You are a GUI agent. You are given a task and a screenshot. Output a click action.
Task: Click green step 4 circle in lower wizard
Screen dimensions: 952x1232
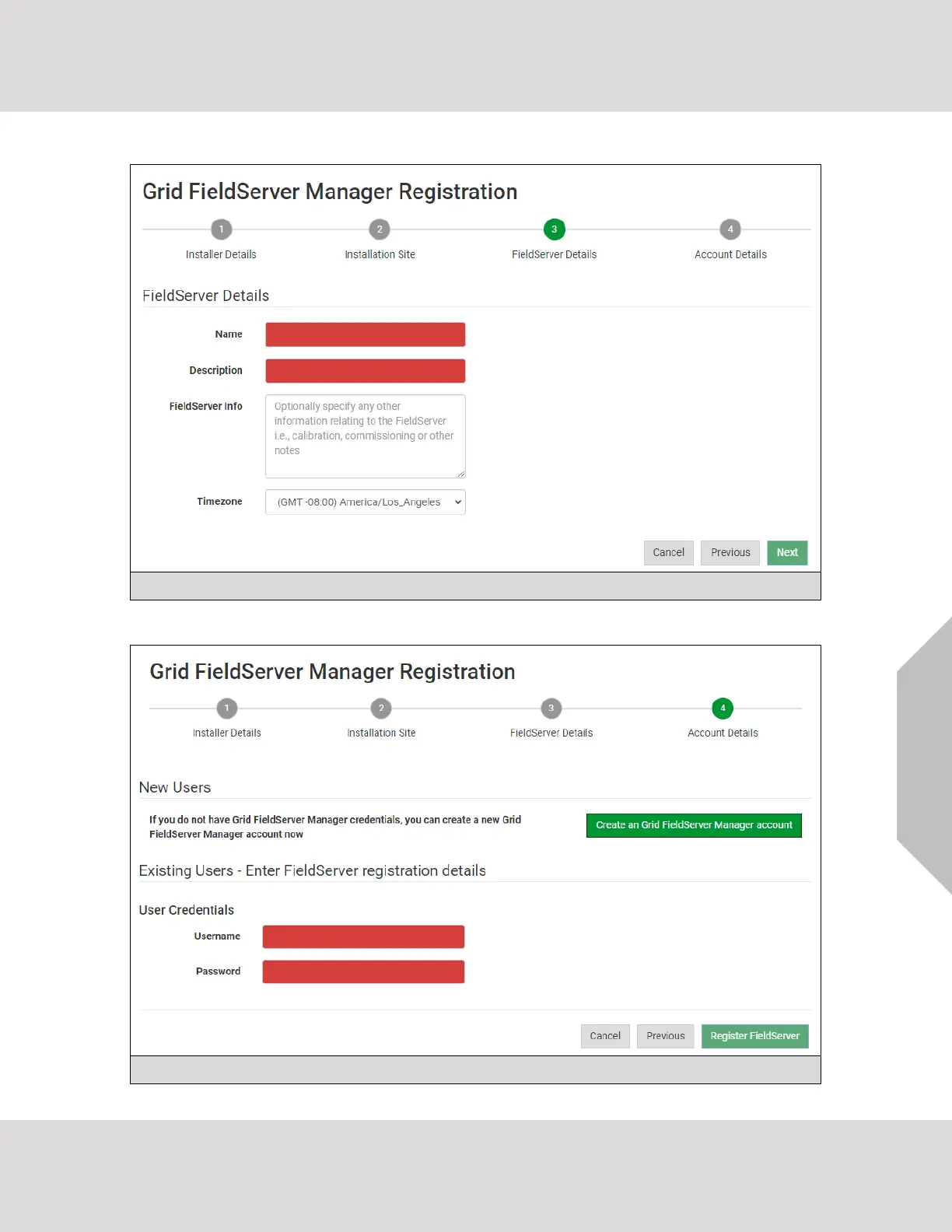(x=723, y=709)
